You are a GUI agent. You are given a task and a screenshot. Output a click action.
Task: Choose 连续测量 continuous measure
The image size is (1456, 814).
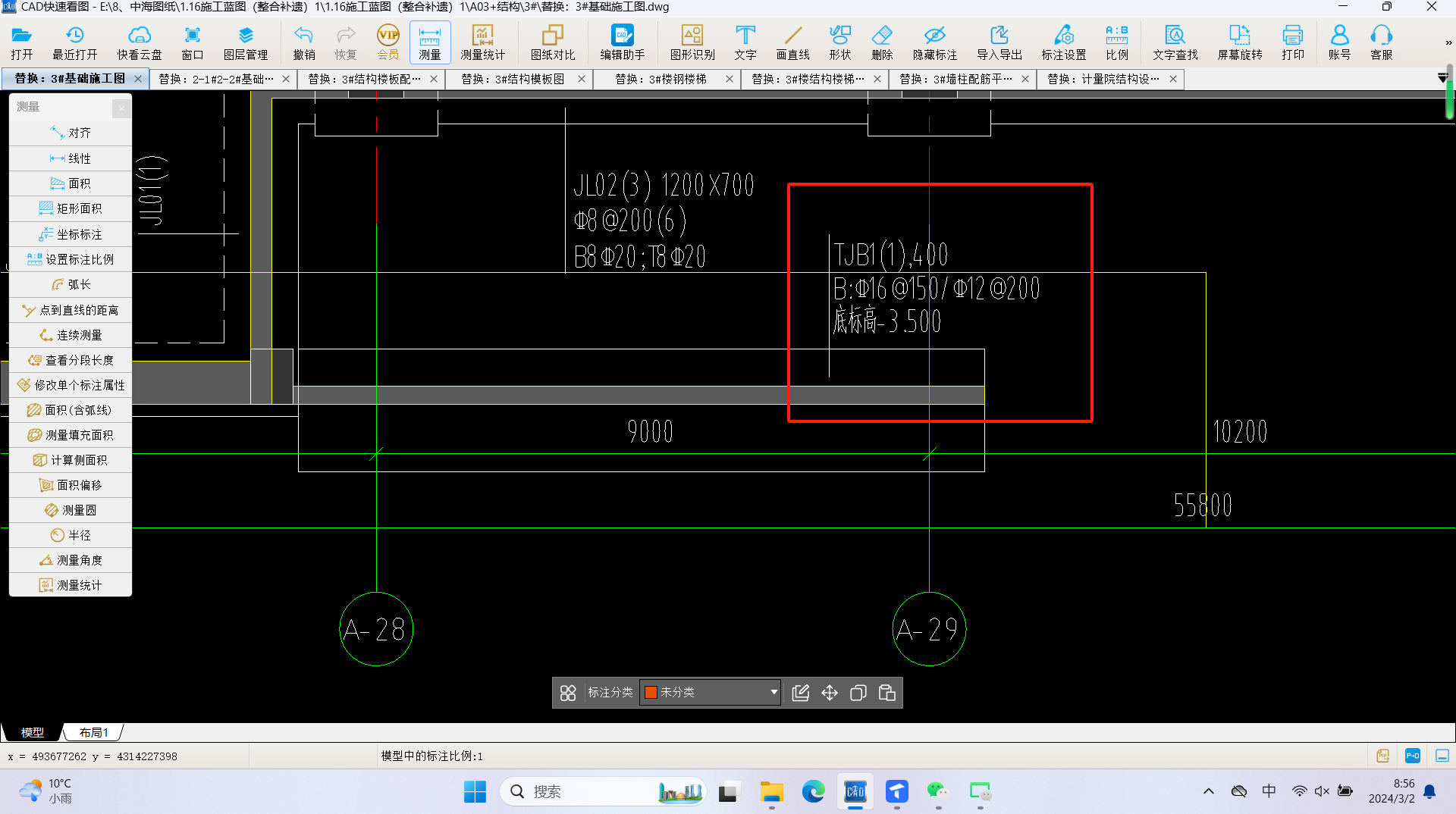coord(71,335)
